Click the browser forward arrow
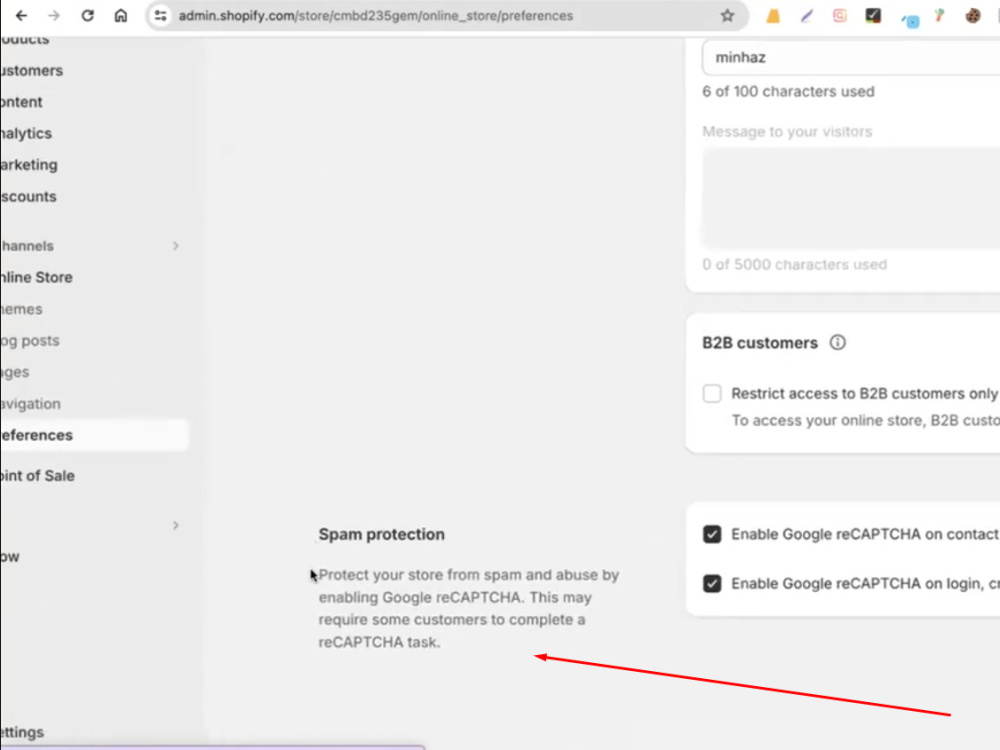The height and width of the screenshot is (750, 1000). coord(54,15)
